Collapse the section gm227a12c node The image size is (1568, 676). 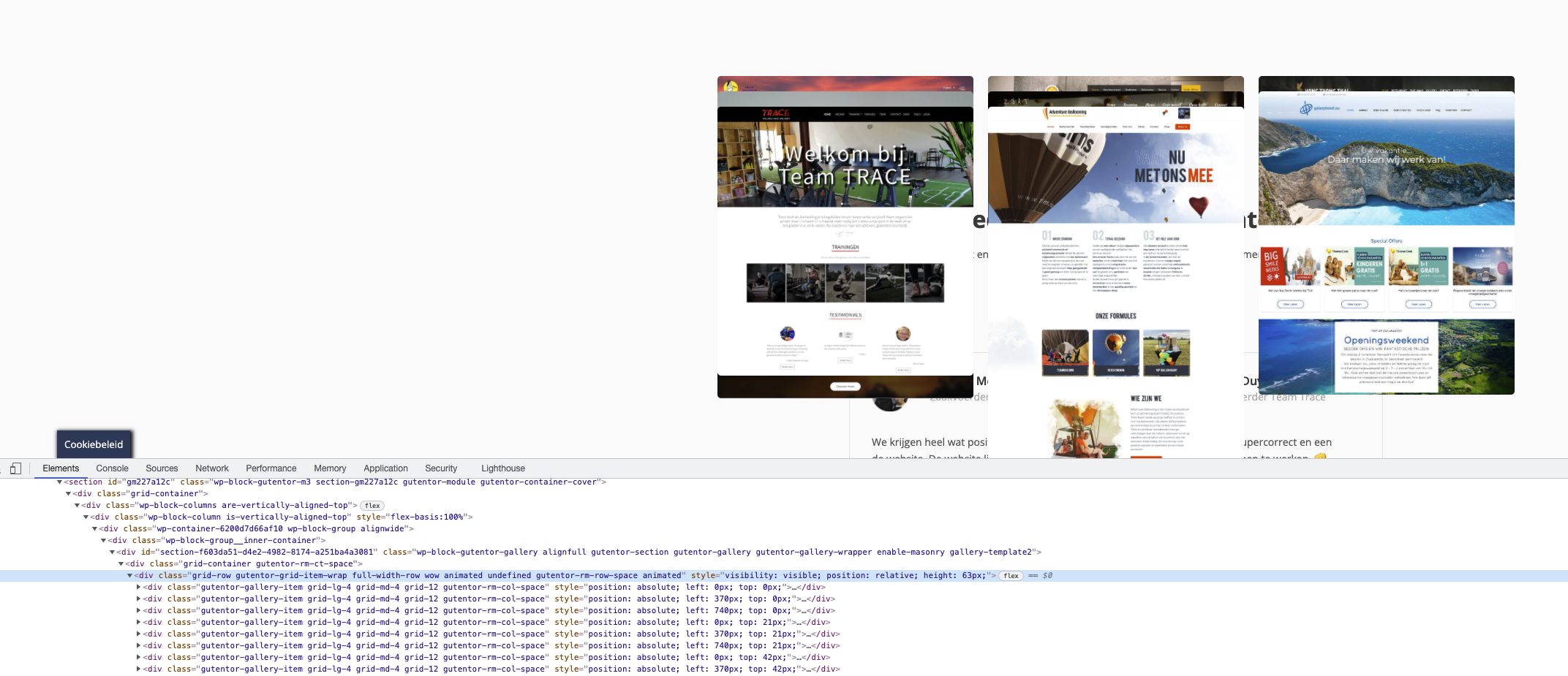(59, 482)
